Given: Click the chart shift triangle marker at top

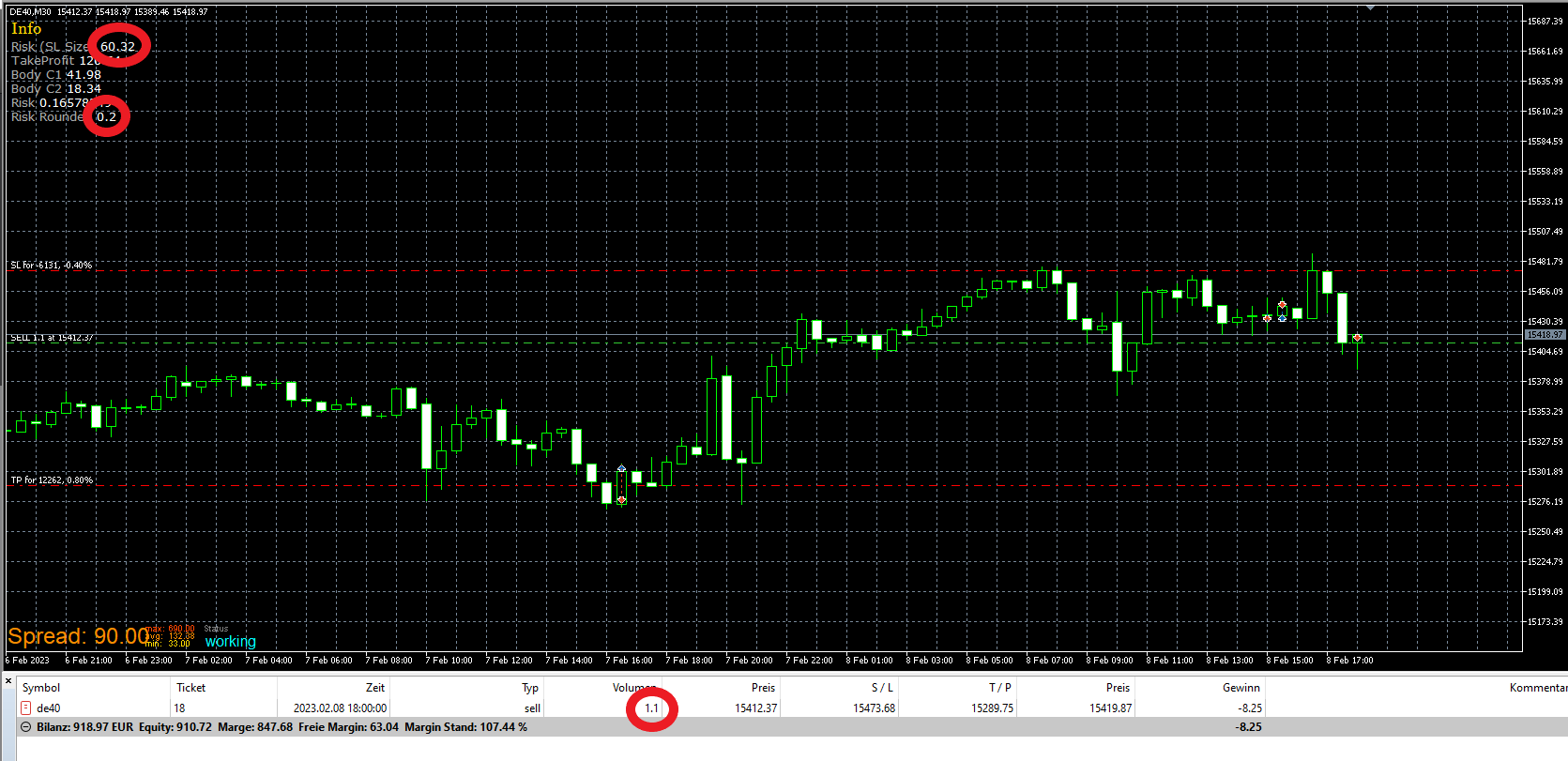Looking at the screenshot, I should point(1371,8).
